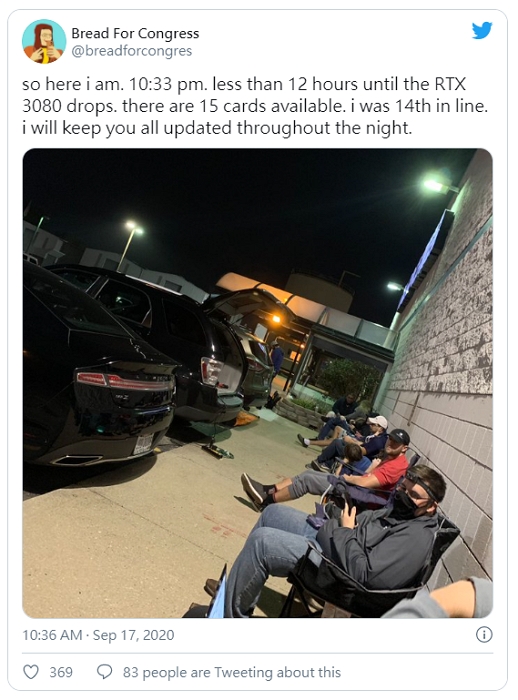Click the reply speech bubble icon
518x700 pixels.
[104, 672]
